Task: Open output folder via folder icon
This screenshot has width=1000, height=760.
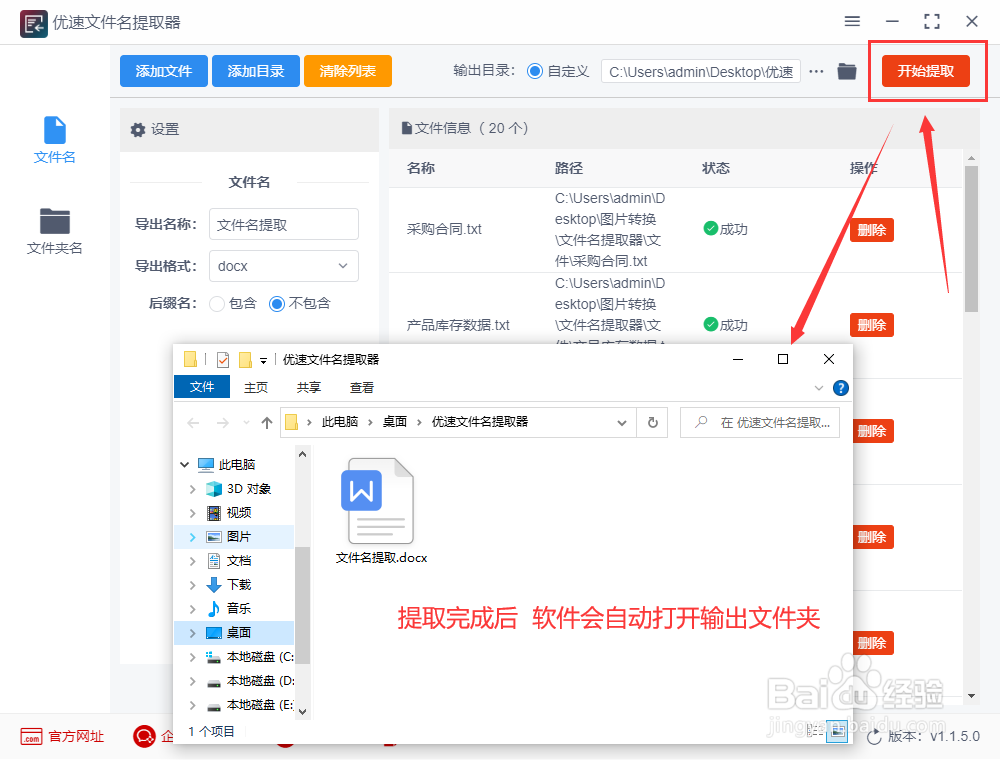Action: [847, 71]
